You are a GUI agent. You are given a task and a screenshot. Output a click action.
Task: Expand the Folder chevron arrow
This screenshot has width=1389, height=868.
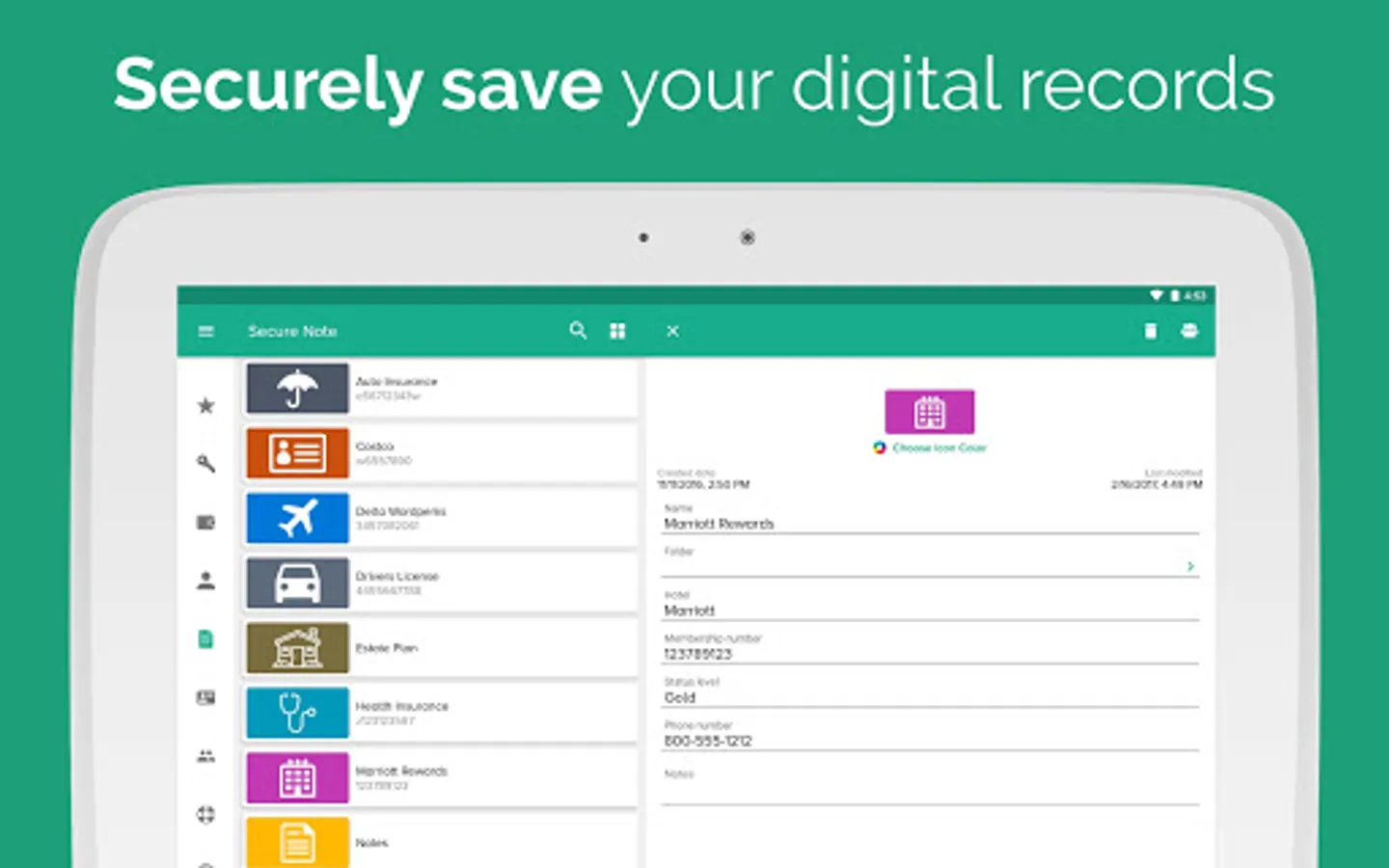tap(1190, 566)
